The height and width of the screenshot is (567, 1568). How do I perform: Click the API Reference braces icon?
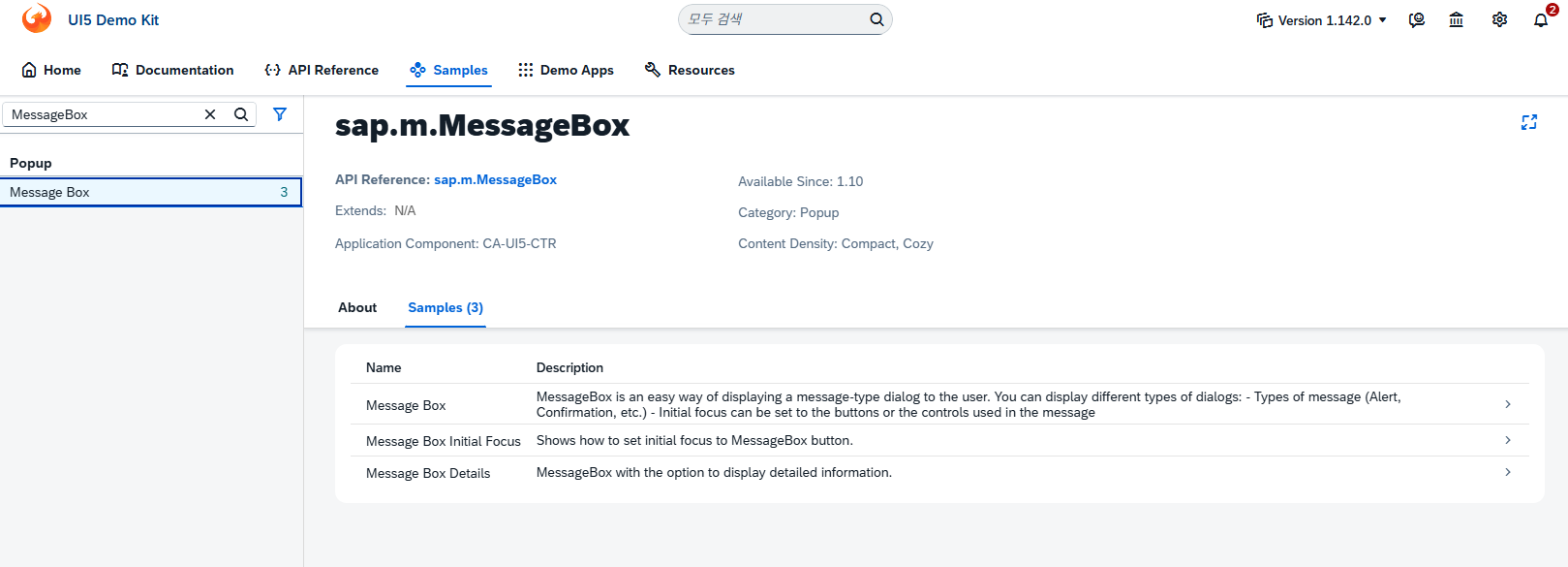273,70
